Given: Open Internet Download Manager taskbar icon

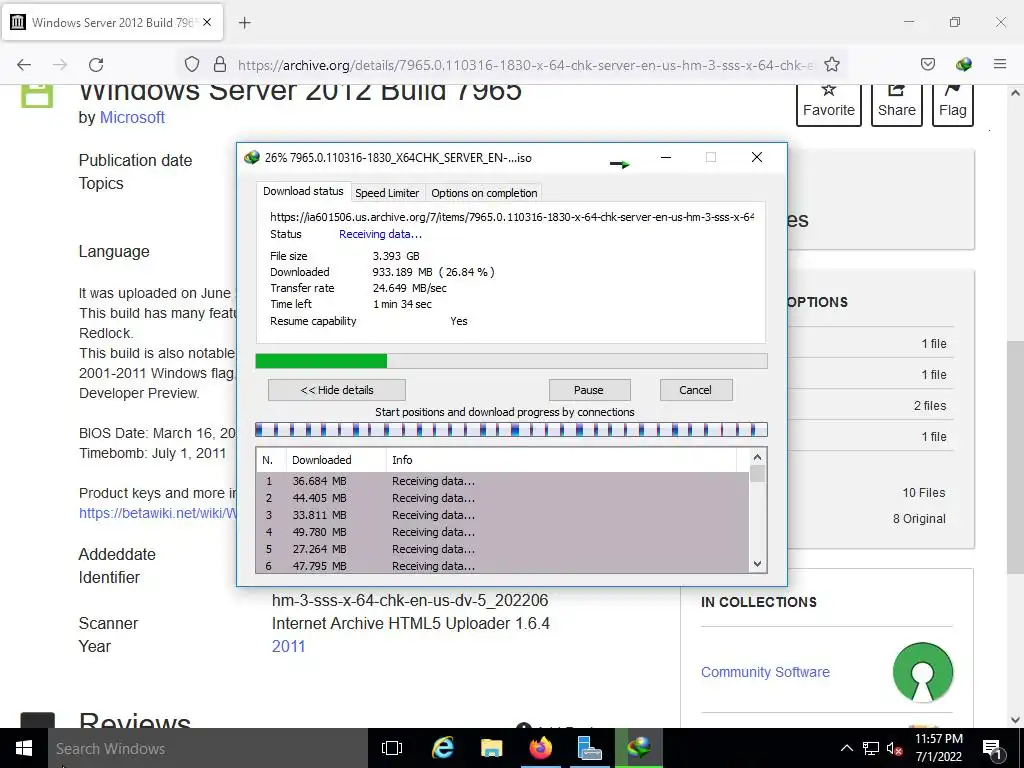Looking at the screenshot, I should click(639, 748).
